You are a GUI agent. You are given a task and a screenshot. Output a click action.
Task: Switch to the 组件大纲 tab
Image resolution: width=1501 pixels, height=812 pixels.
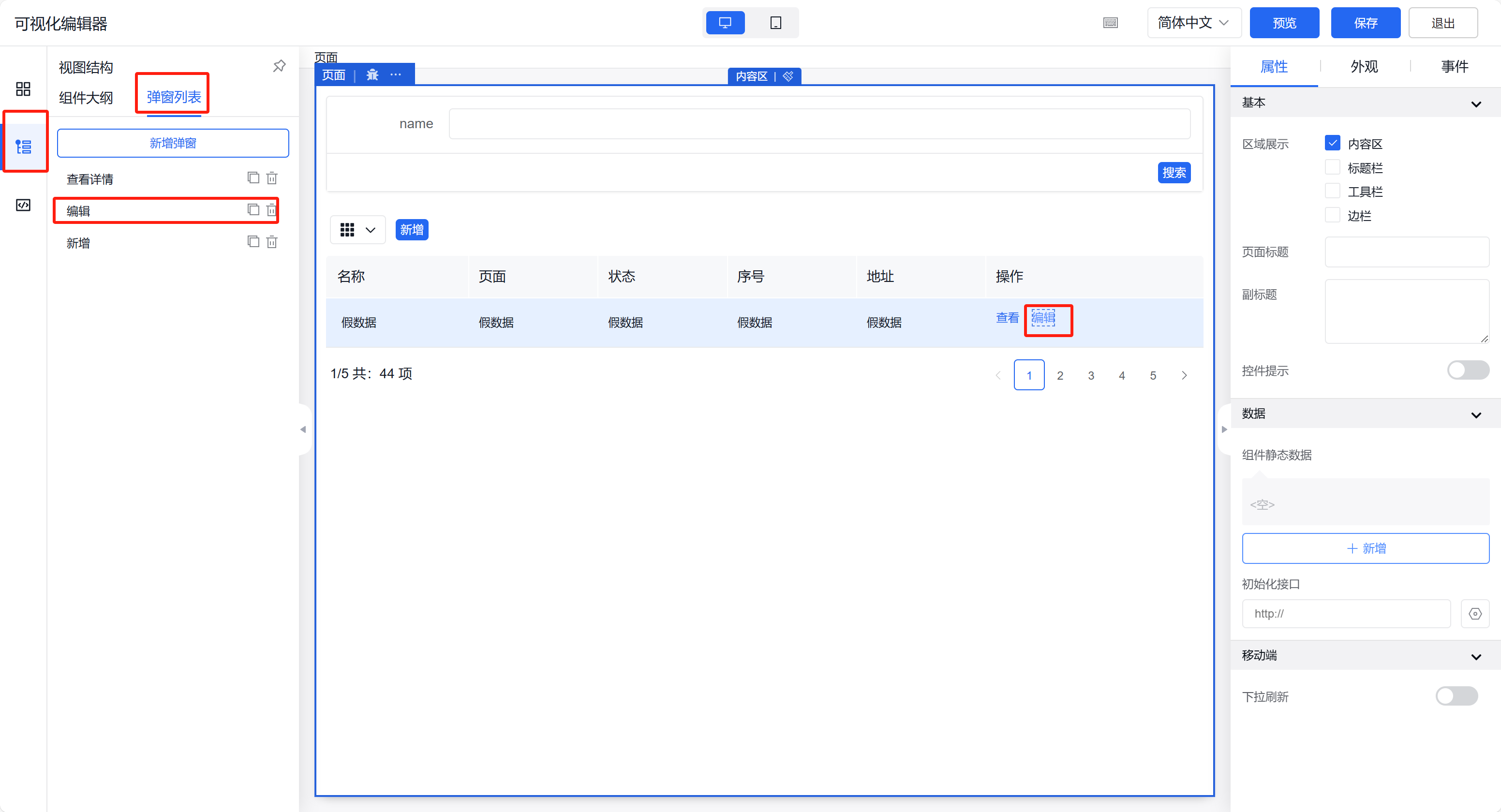pos(86,97)
